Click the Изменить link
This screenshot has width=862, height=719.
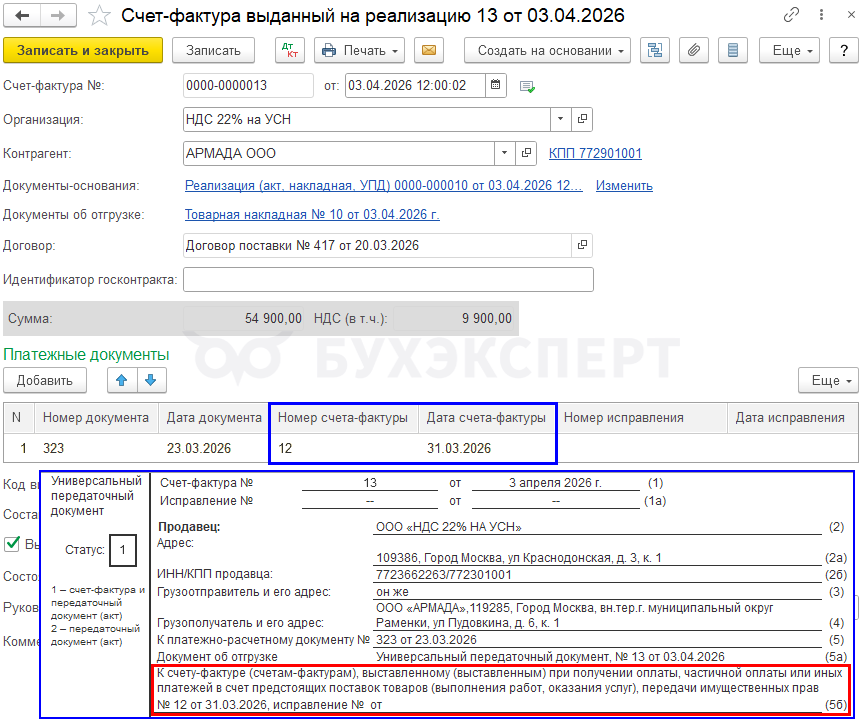click(624, 186)
